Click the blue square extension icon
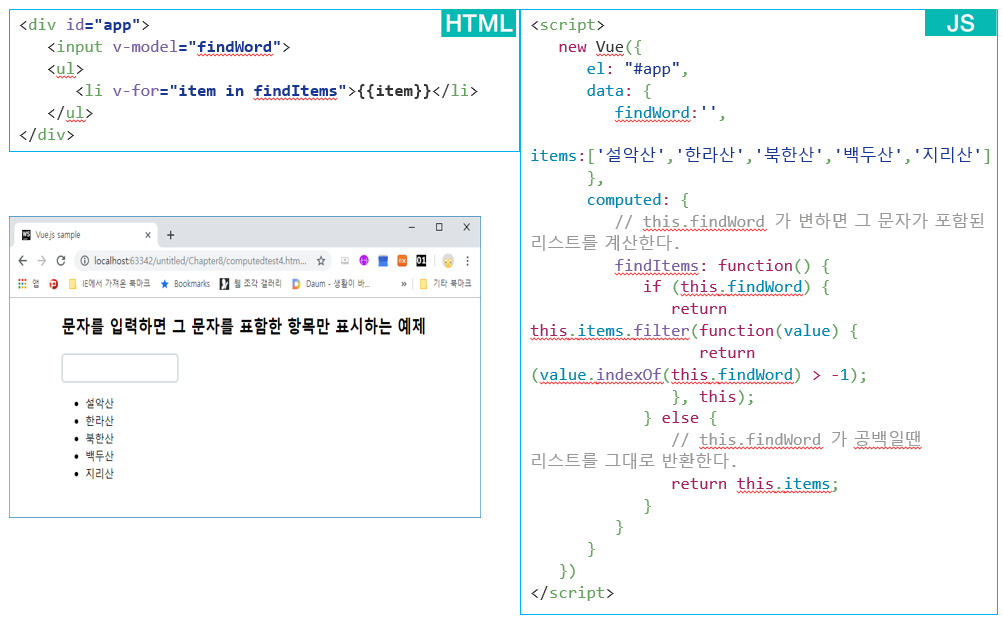Viewport: 1003px width, 619px height. (x=383, y=261)
